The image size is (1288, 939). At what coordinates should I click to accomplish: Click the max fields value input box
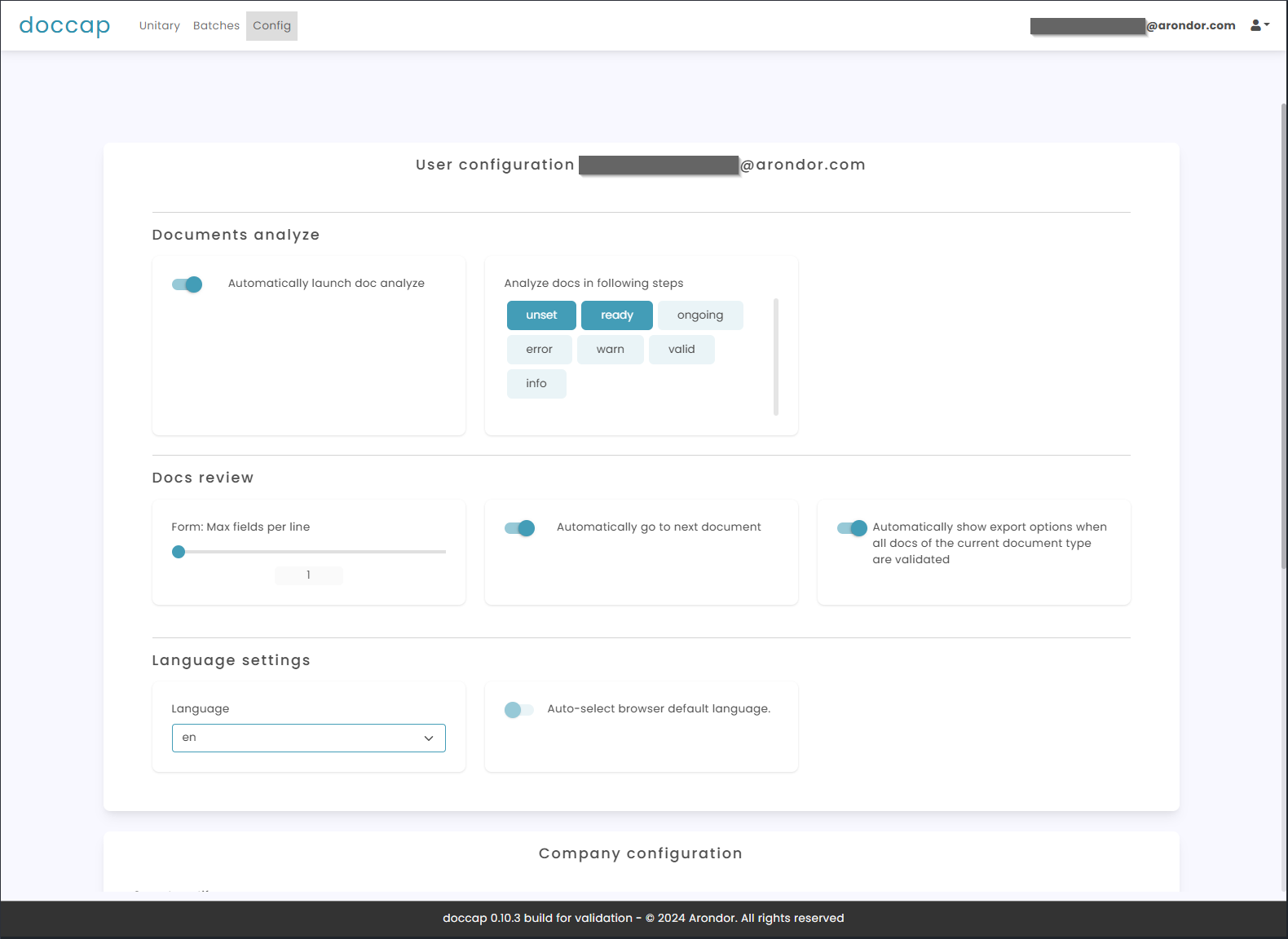308,575
